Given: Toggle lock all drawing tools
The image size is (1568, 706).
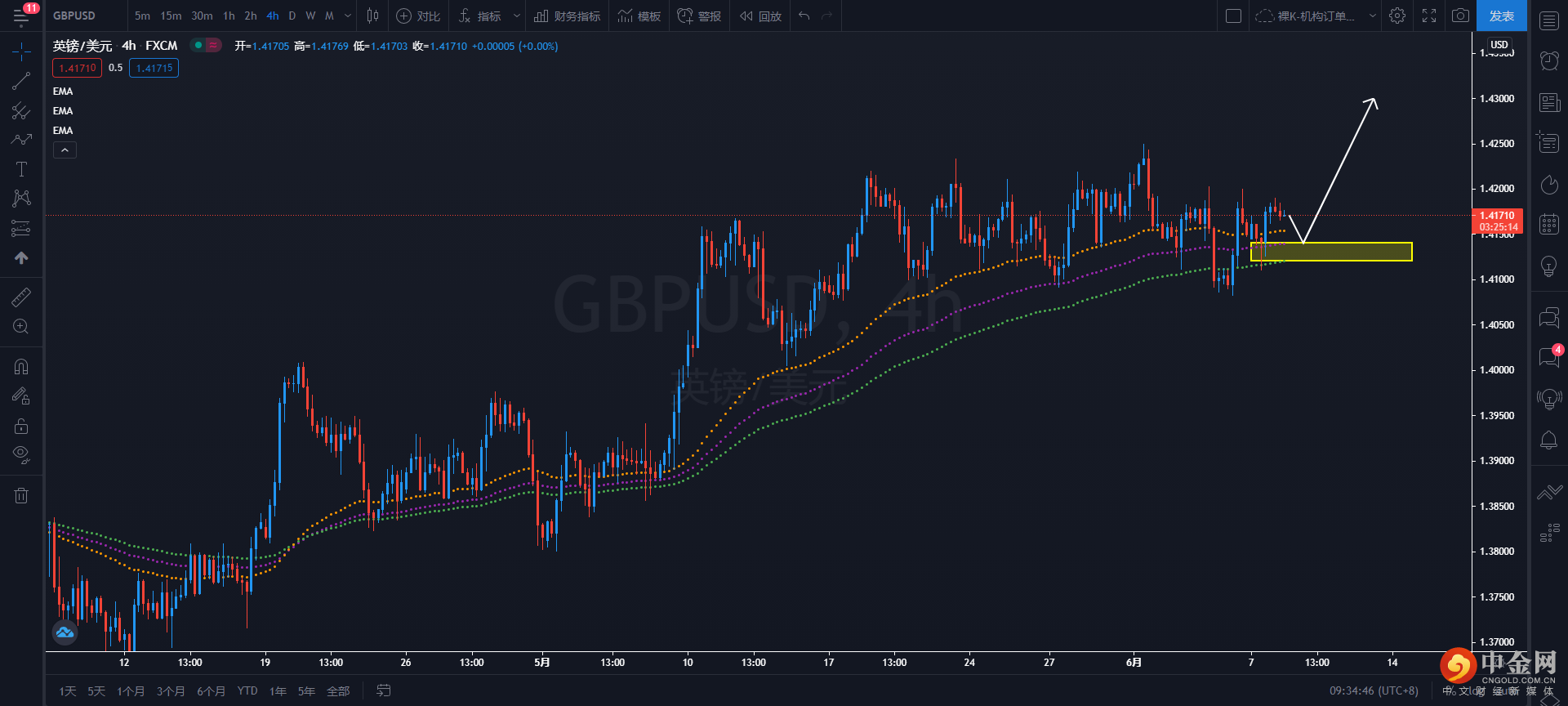Looking at the screenshot, I should click(21, 426).
